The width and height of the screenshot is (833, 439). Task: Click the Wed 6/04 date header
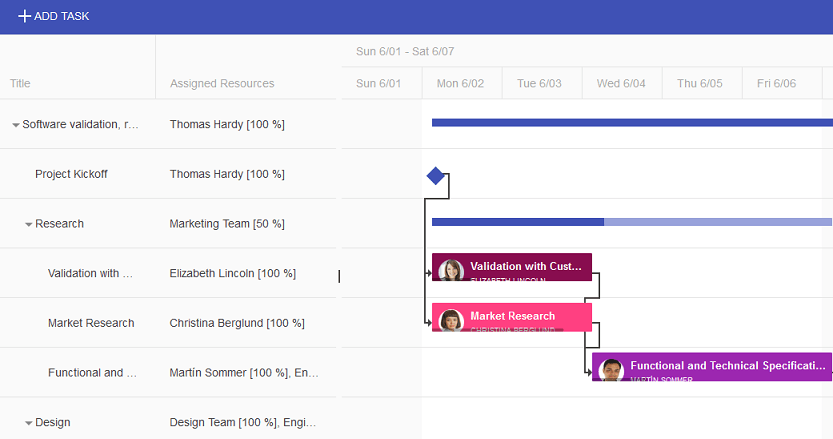[622, 83]
